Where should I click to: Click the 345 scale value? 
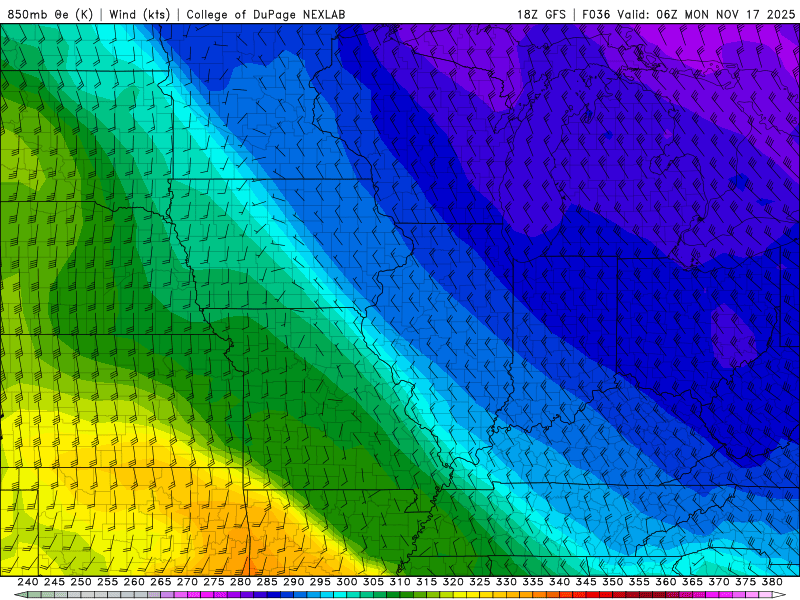click(x=586, y=582)
